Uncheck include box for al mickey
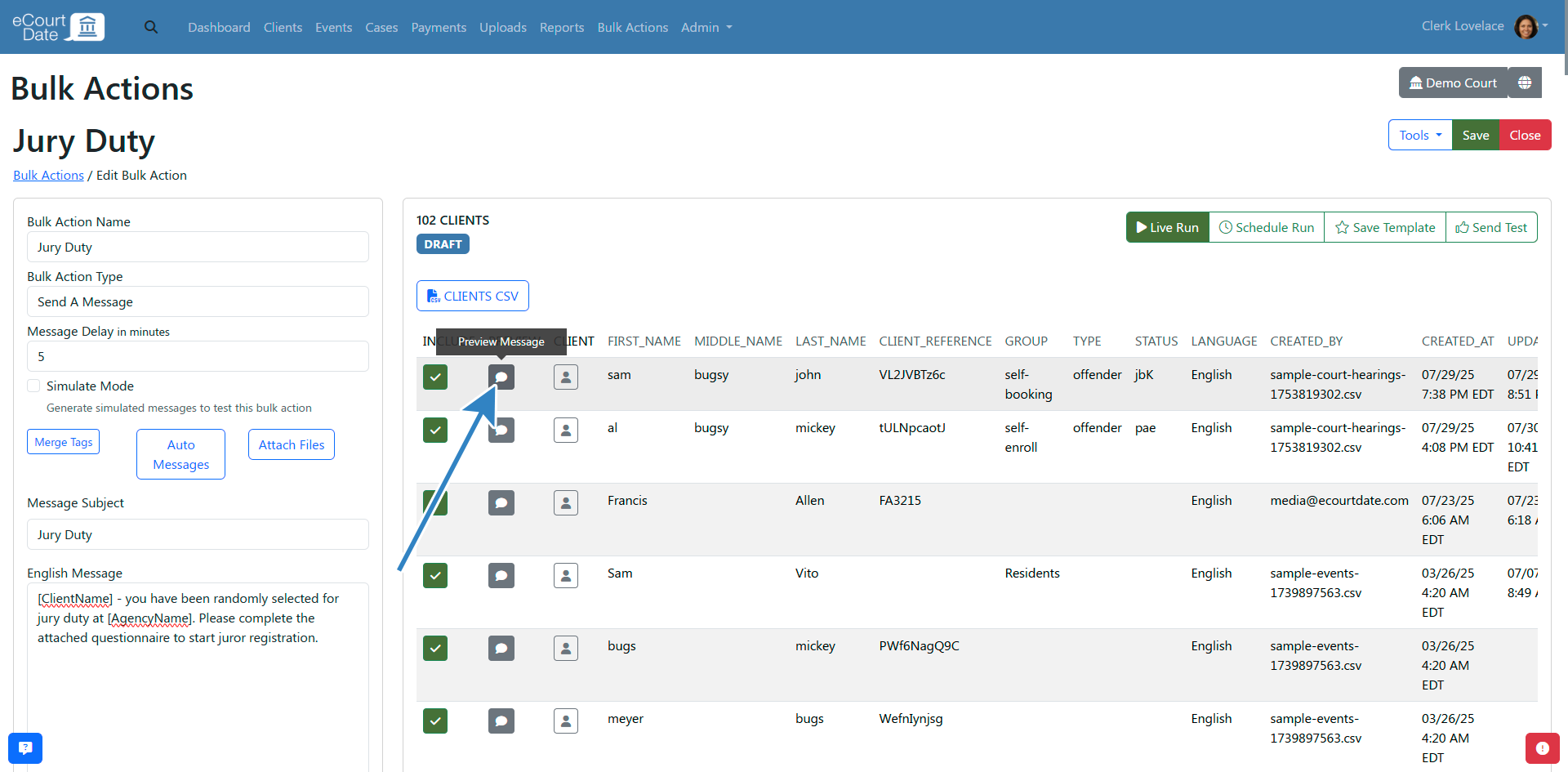The height and width of the screenshot is (772, 1568). pyautogui.click(x=435, y=430)
